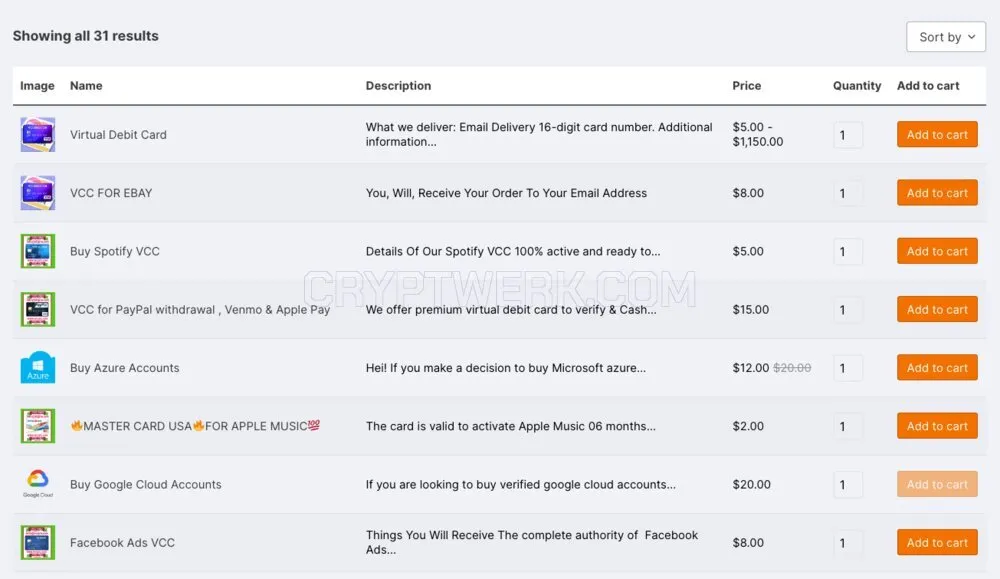The width and height of the screenshot is (1000, 579).
Task: Click the $2.00 price for Apple Music card
Action: pyautogui.click(x=748, y=426)
